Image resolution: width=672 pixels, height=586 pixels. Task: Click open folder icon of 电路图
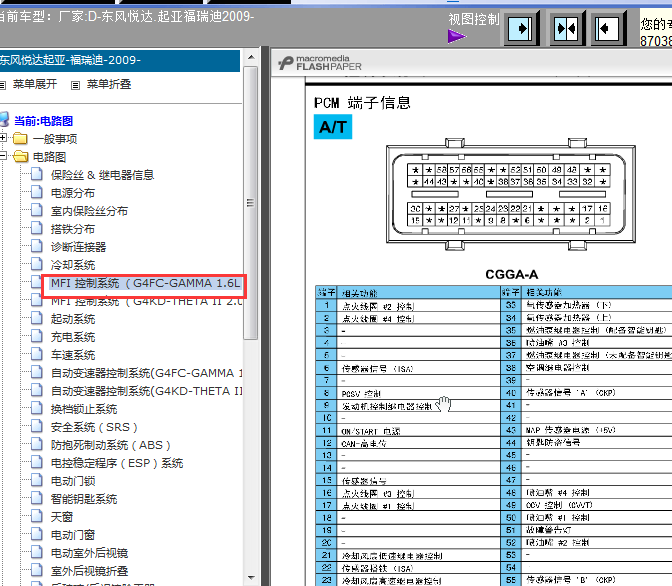(21, 156)
